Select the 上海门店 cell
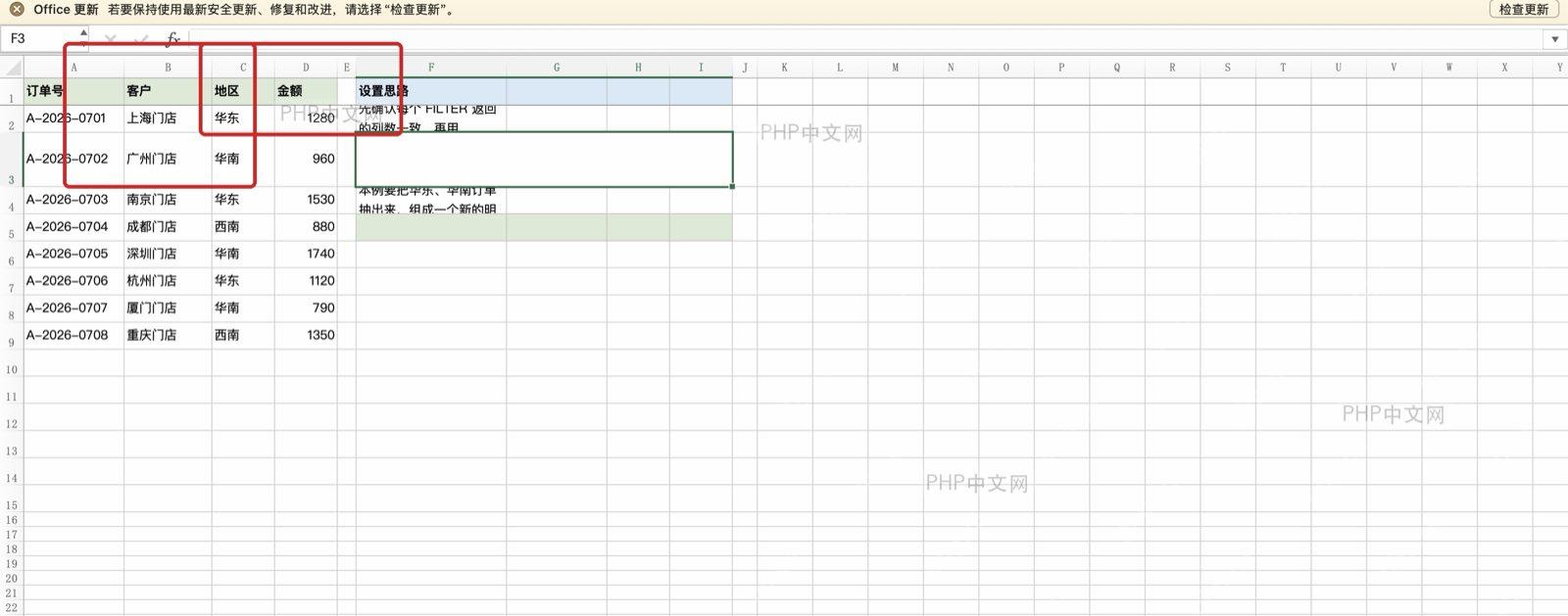Viewport: 1568px width, 616px height. tap(168, 118)
